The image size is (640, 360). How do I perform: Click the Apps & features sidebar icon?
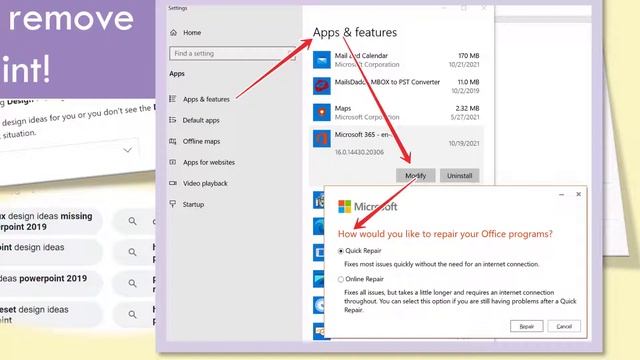pos(173,99)
